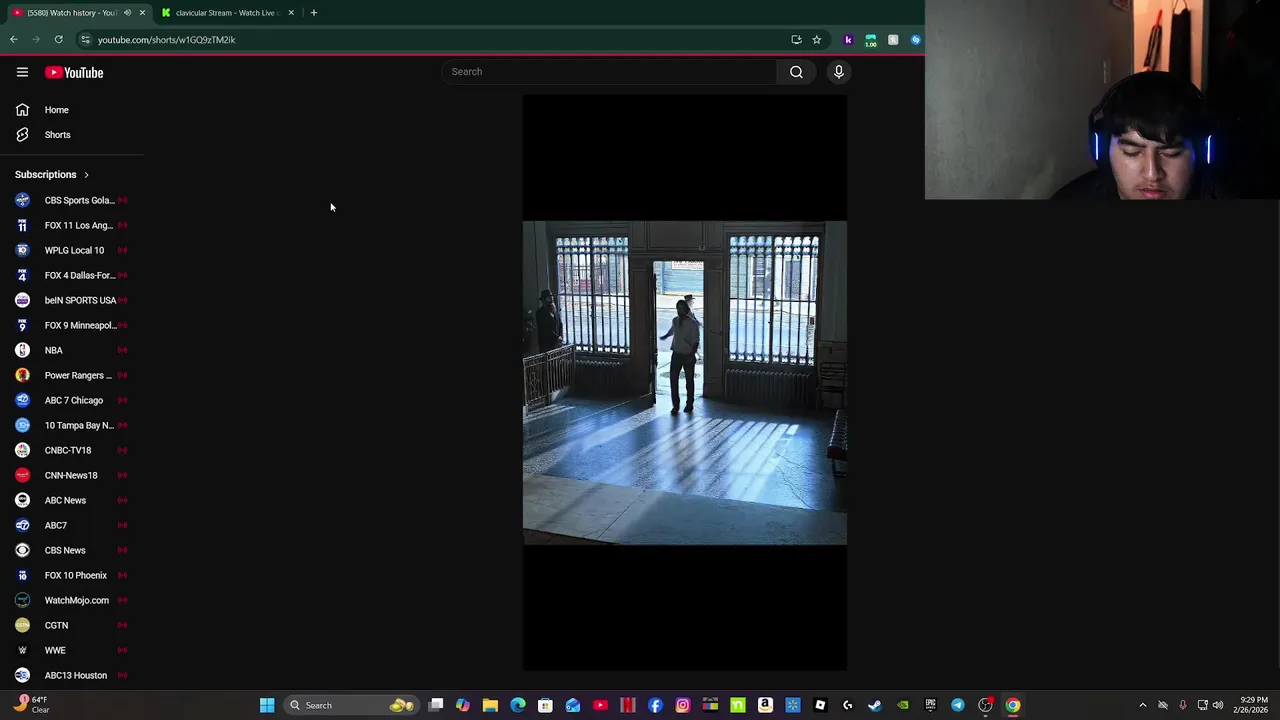Select ABC News subscription
This screenshot has height=720, width=1280.
(x=72, y=500)
